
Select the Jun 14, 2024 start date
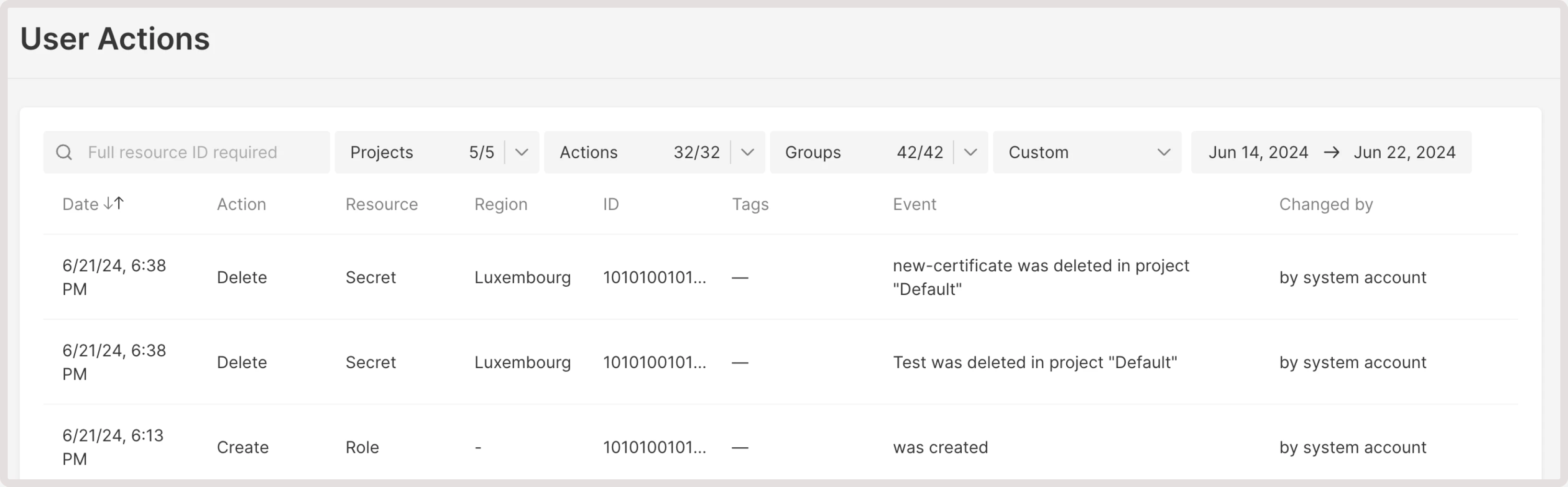pos(1258,152)
